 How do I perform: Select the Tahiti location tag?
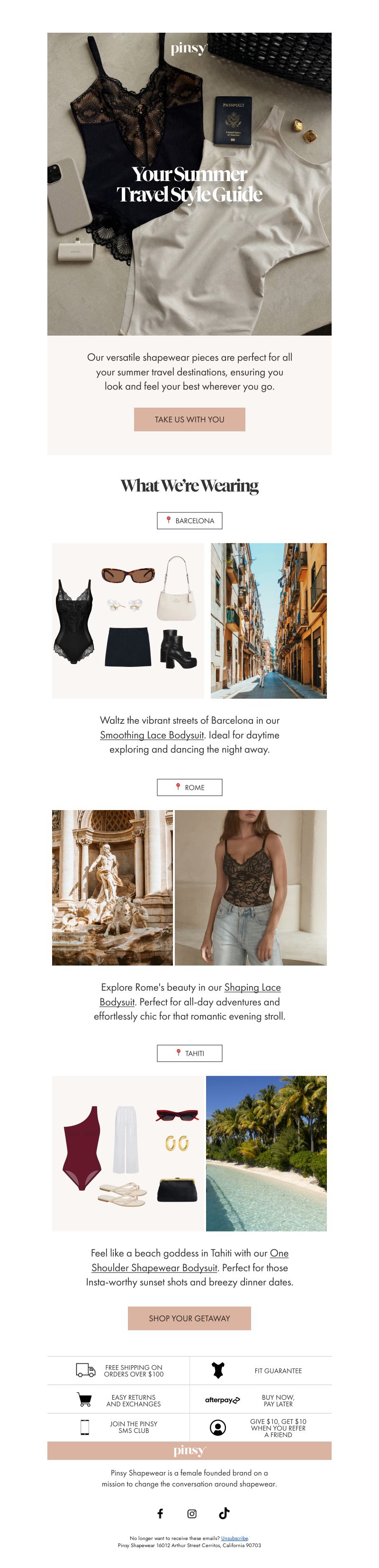189,1053
